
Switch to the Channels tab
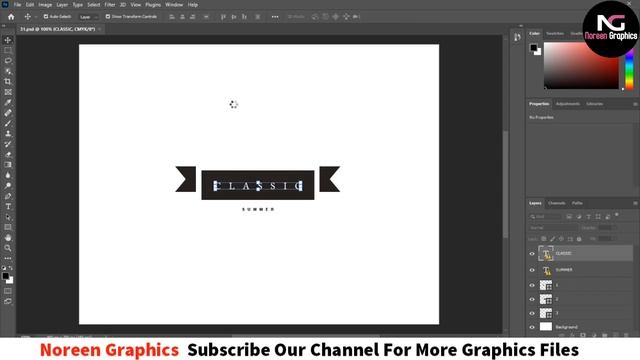[x=556, y=203]
